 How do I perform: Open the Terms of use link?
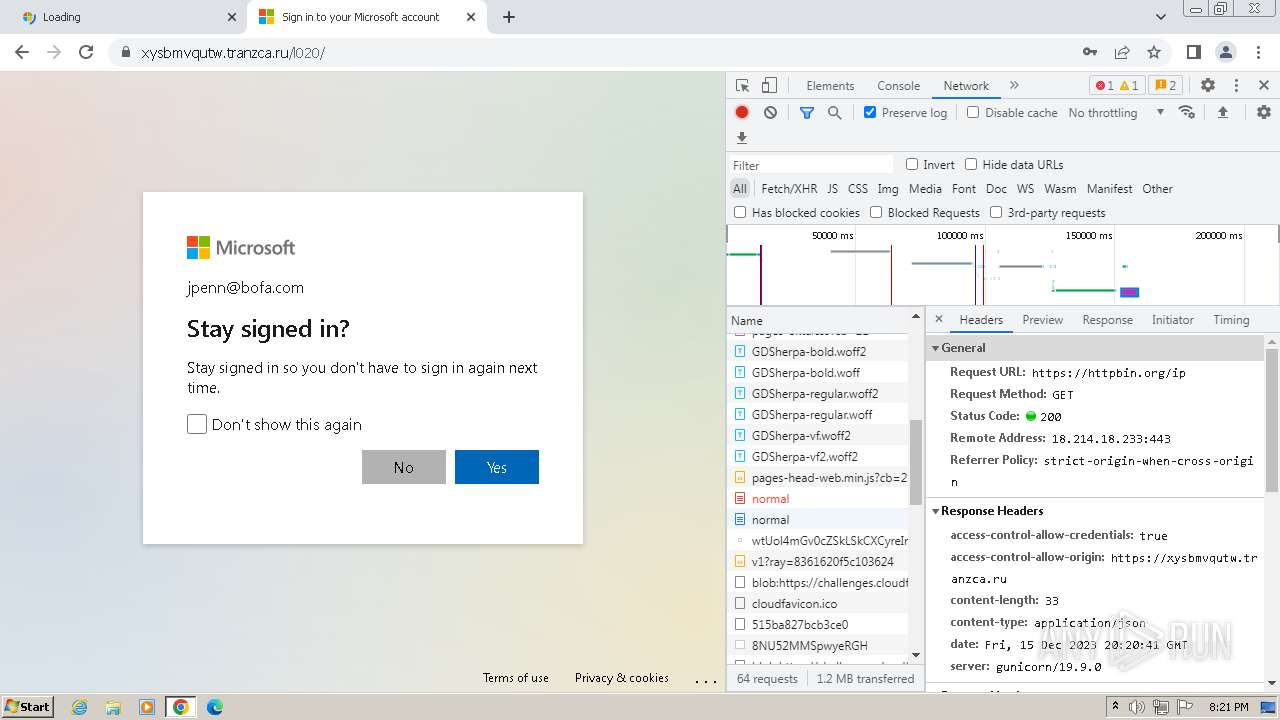pyautogui.click(x=516, y=678)
